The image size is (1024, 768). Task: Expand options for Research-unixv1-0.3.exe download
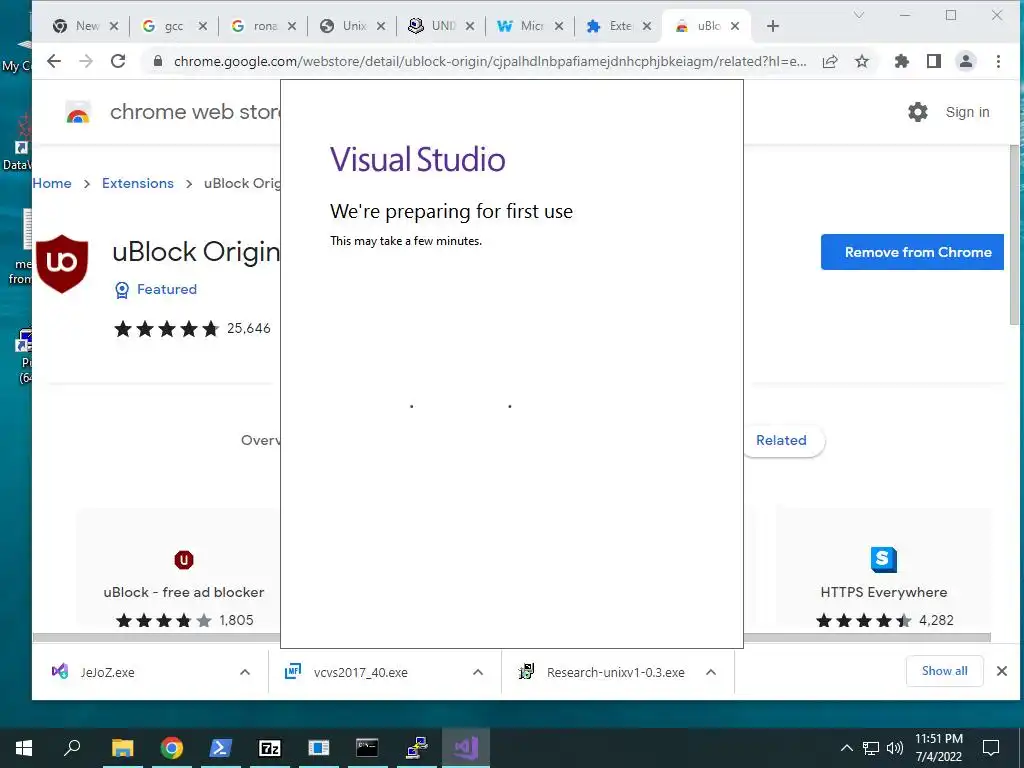point(711,672)
